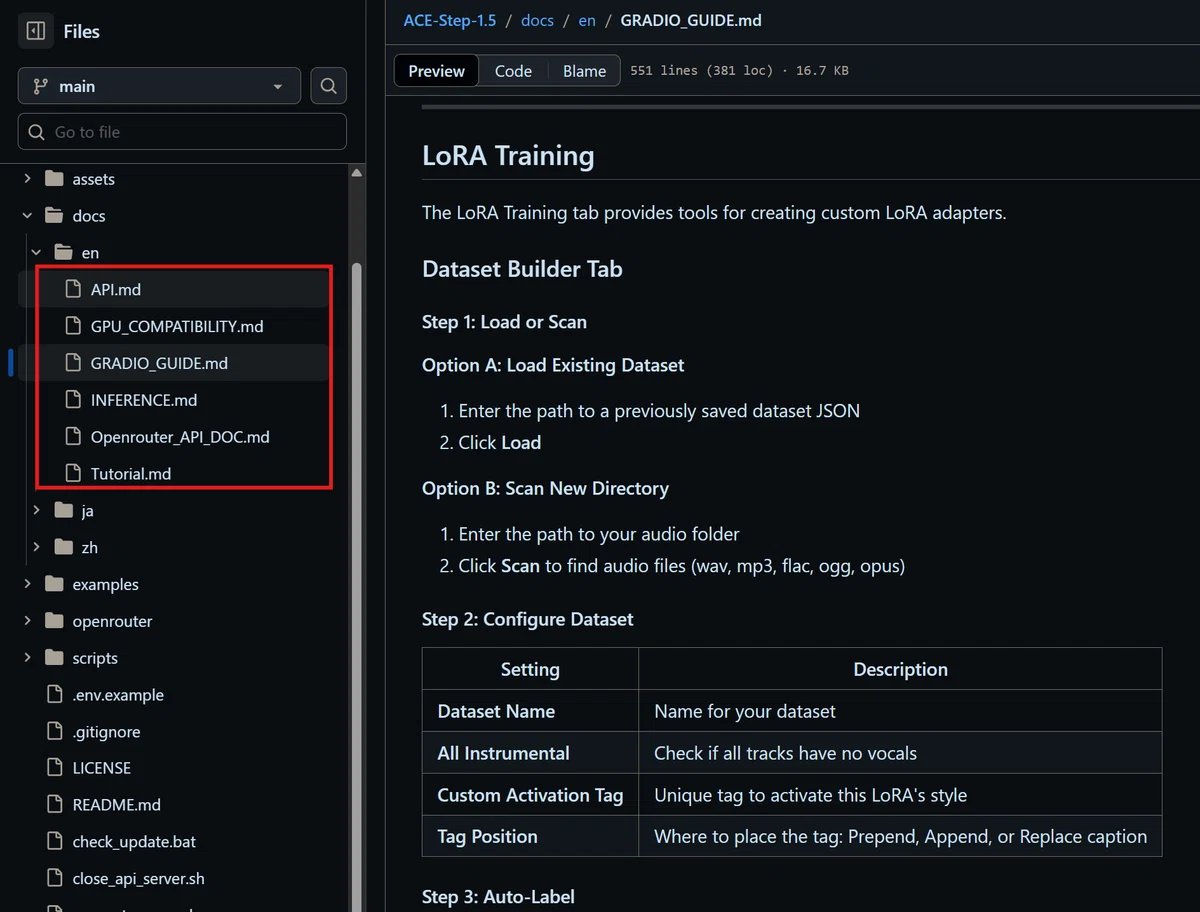Select GRADIO_GUIDE.md in the file tree
Screen dimensions: 1200x912
(x=159, y=363)
